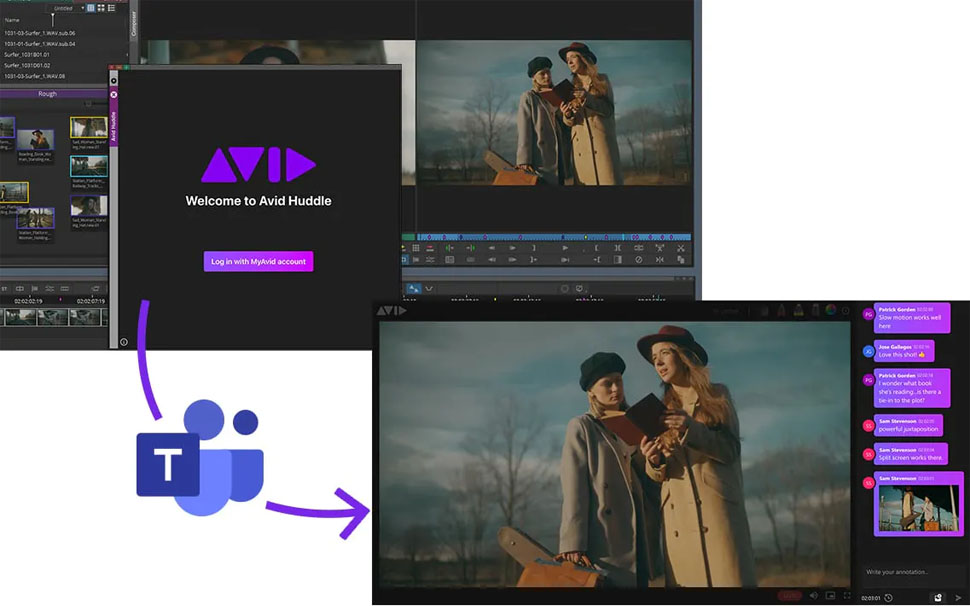Click step forward arrow in Composer top row

(x=512, y=248)
